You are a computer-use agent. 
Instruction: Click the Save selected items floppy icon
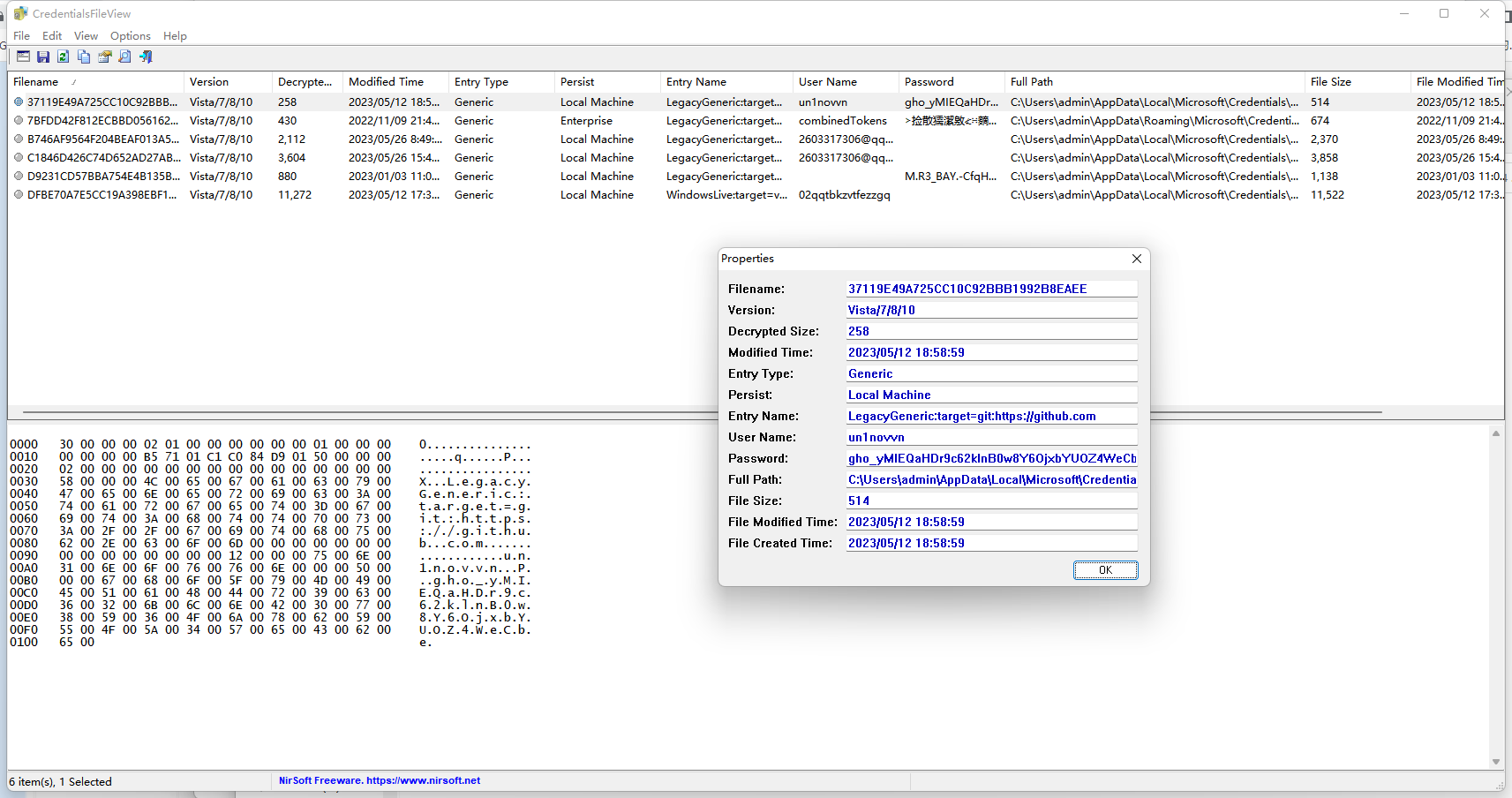pyautogui.click(x=43, y=56)
